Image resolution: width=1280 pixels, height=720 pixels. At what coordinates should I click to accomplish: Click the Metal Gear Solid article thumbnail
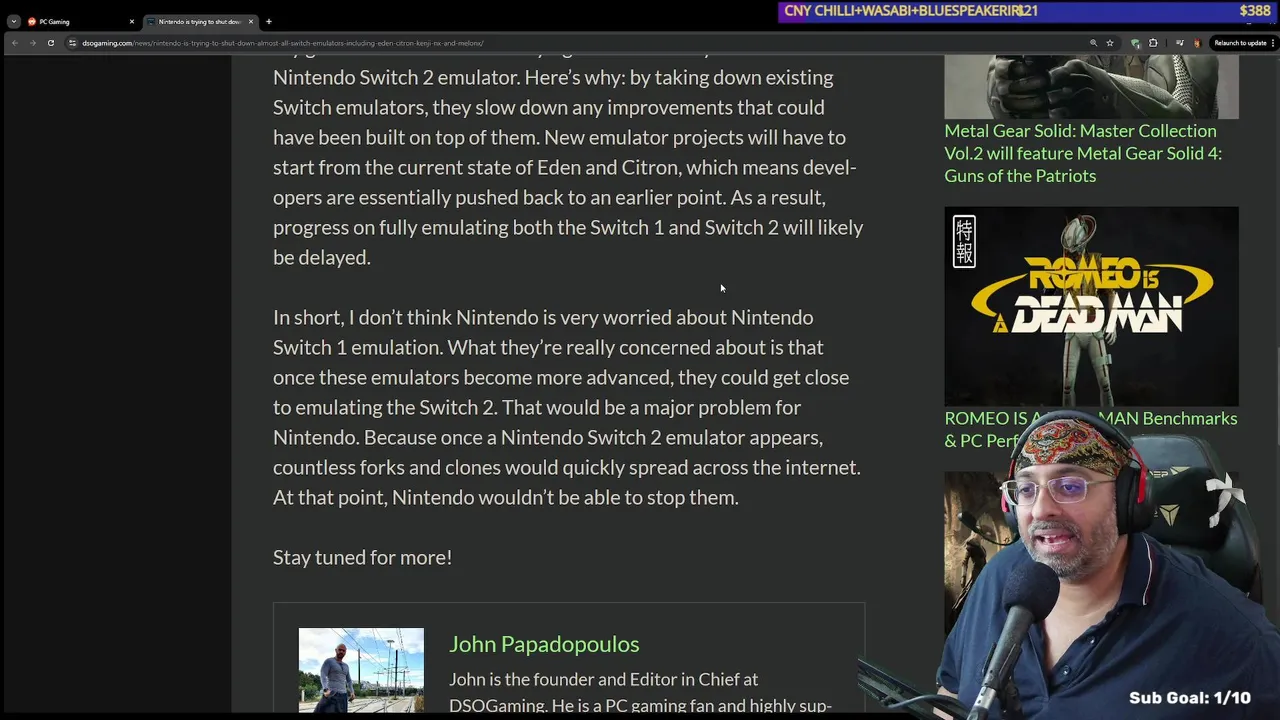[1091, 86]
